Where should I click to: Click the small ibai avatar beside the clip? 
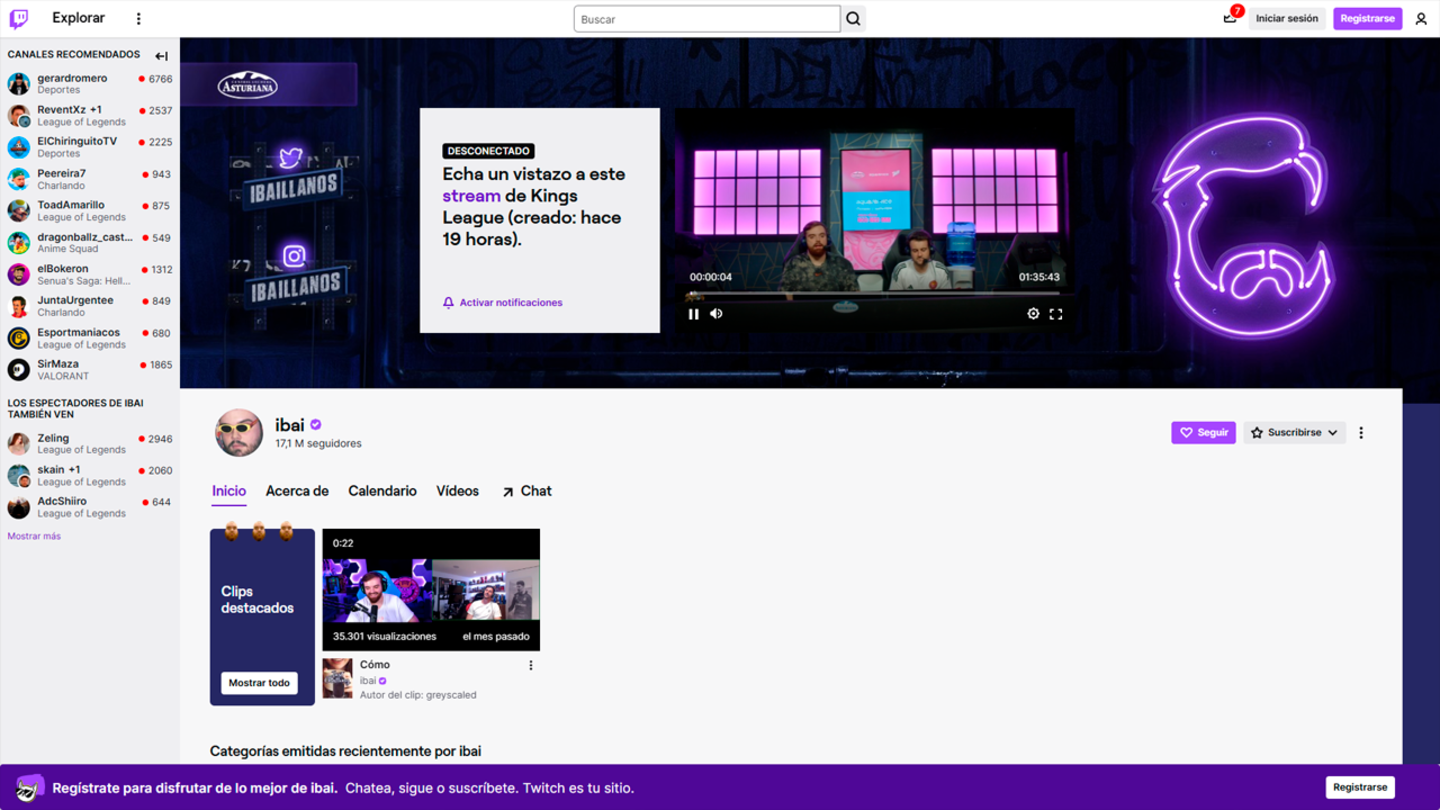click(x=337, y=678)
